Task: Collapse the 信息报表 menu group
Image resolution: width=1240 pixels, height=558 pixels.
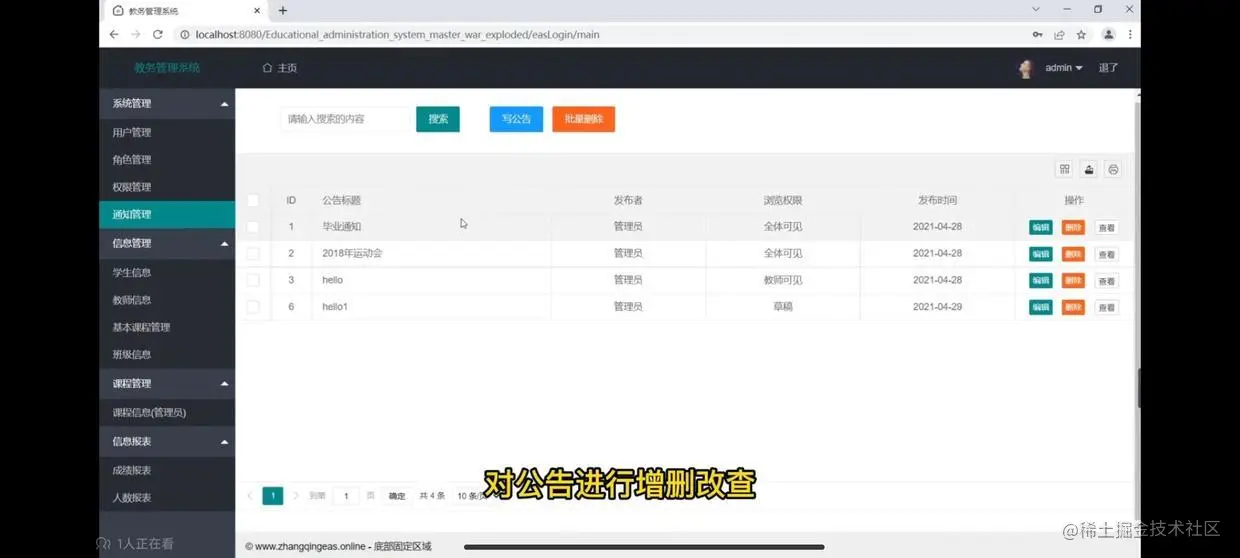Action: point(167,441)
